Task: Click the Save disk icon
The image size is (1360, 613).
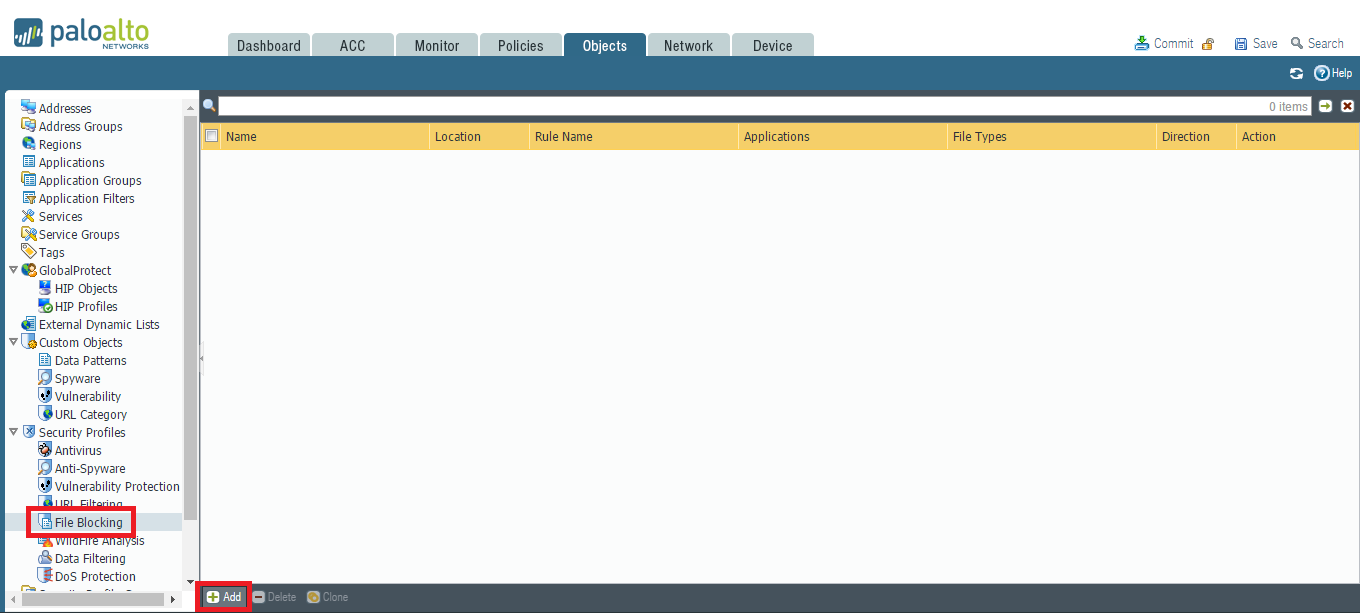Action: [x=1241, y=44]
